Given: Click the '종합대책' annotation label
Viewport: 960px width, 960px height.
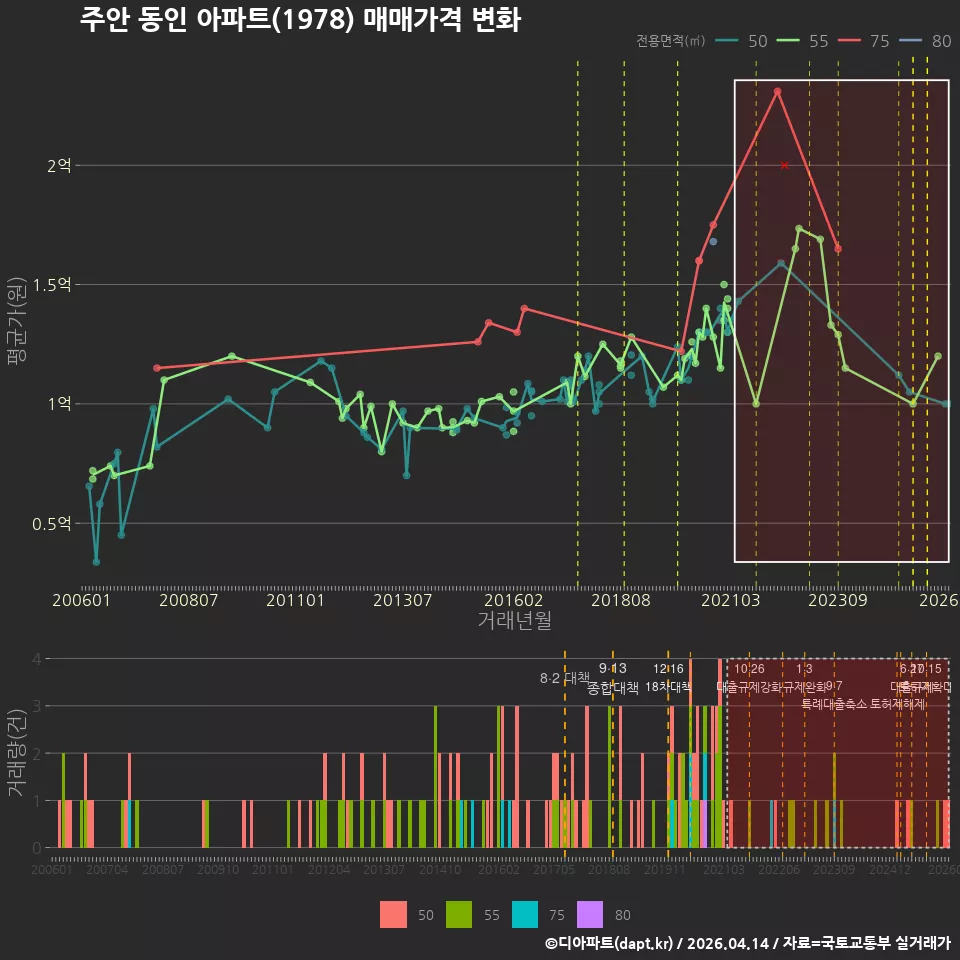Looking at the screenshot, I should (613, 688).
